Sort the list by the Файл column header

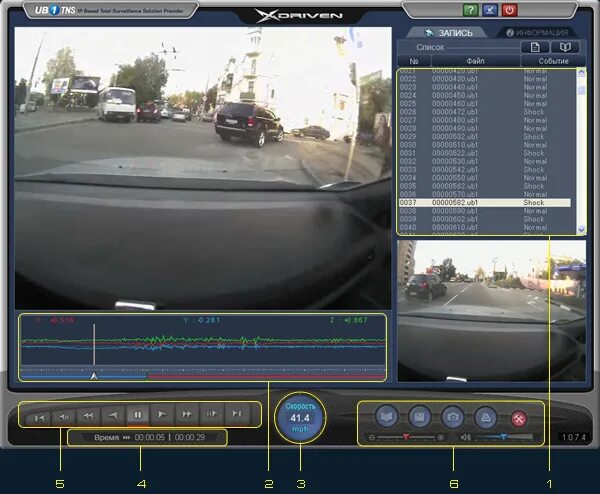coord(476,61)
